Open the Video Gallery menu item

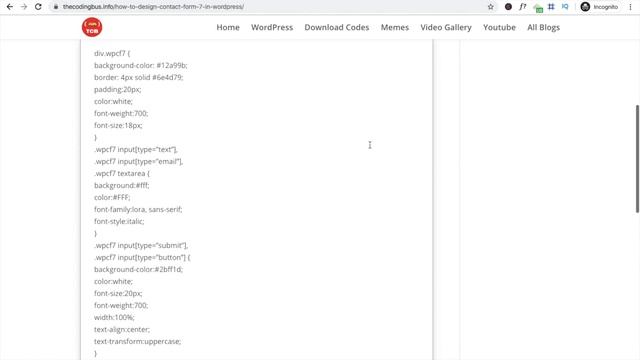click(x=446, y=27)
